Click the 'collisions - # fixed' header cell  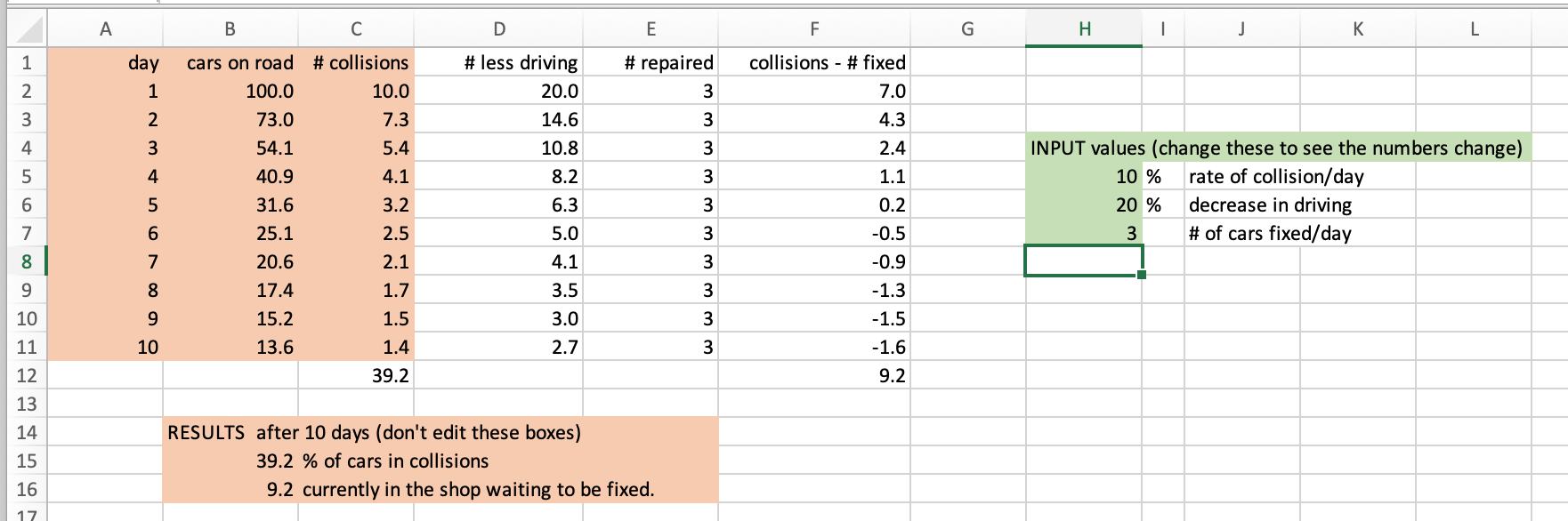814,62
